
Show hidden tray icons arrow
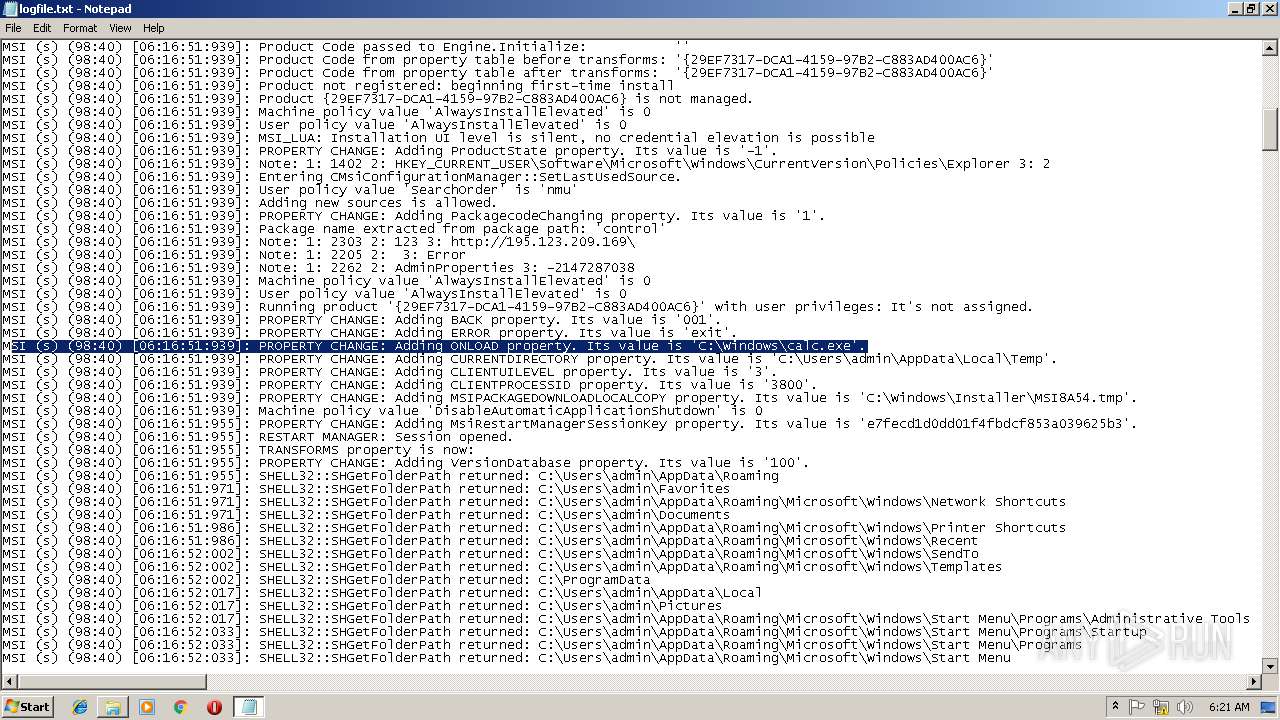point(1115,707)
